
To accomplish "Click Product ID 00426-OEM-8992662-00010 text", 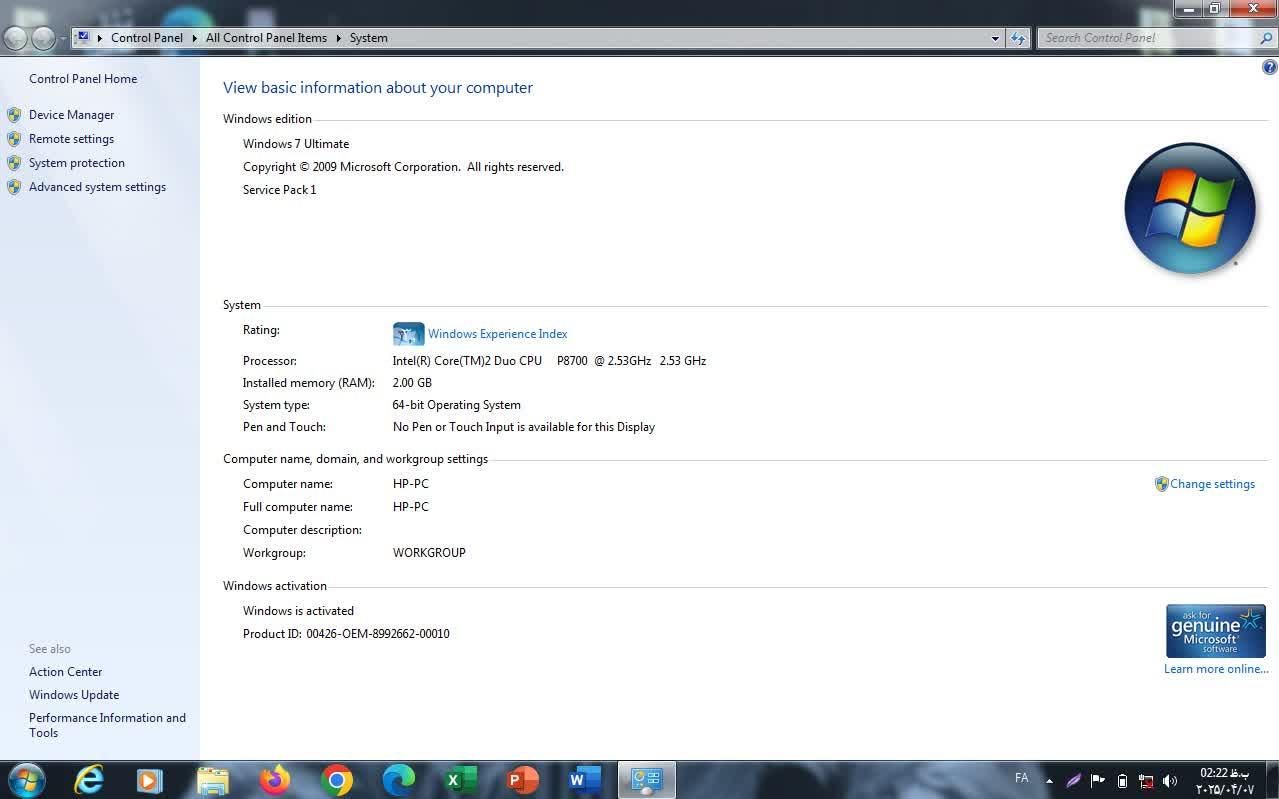I will (x=346, y=634).
